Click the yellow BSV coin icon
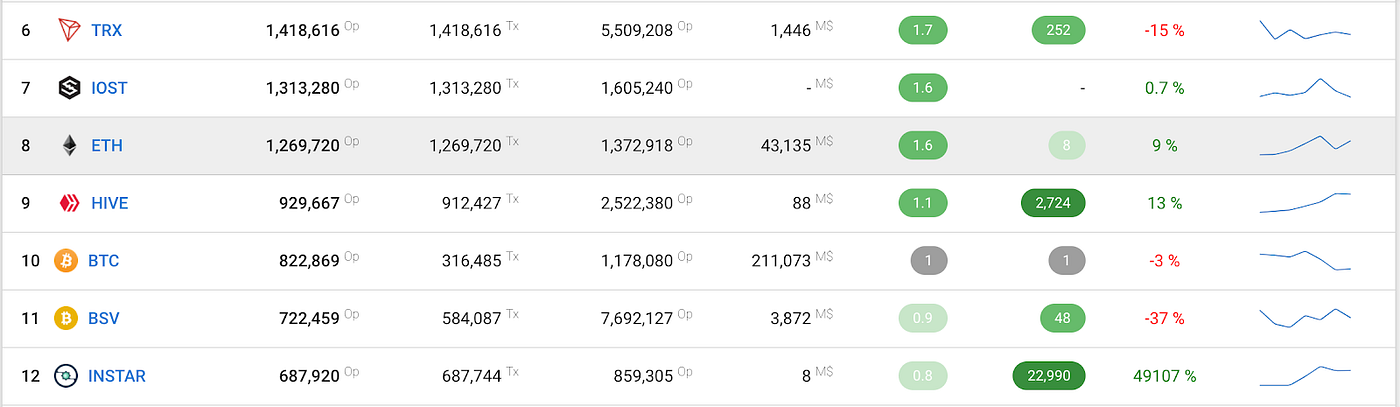This screenshot has height=407, width=1400. tap(66, 318)
